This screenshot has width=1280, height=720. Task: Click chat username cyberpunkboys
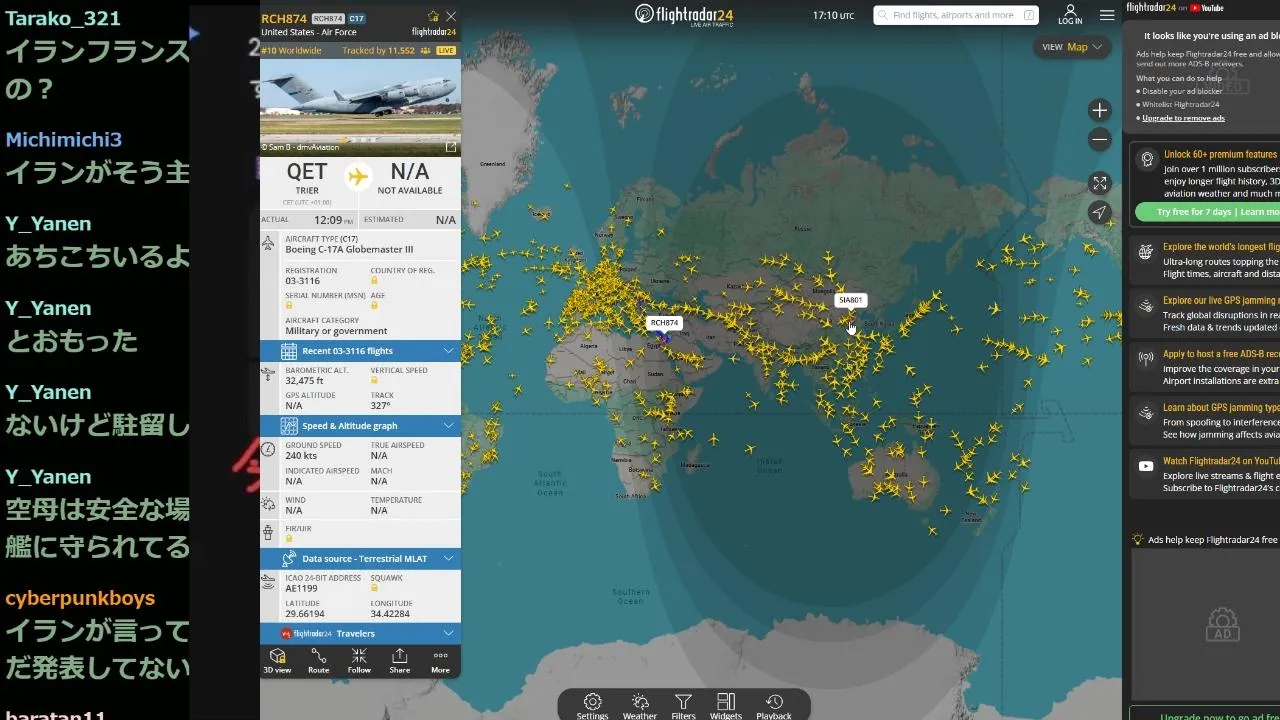coord(80,598)
